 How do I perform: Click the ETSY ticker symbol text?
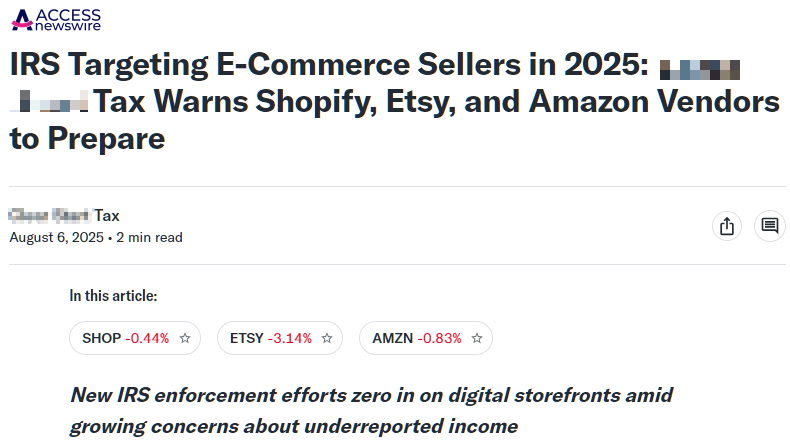pos(246,338)
